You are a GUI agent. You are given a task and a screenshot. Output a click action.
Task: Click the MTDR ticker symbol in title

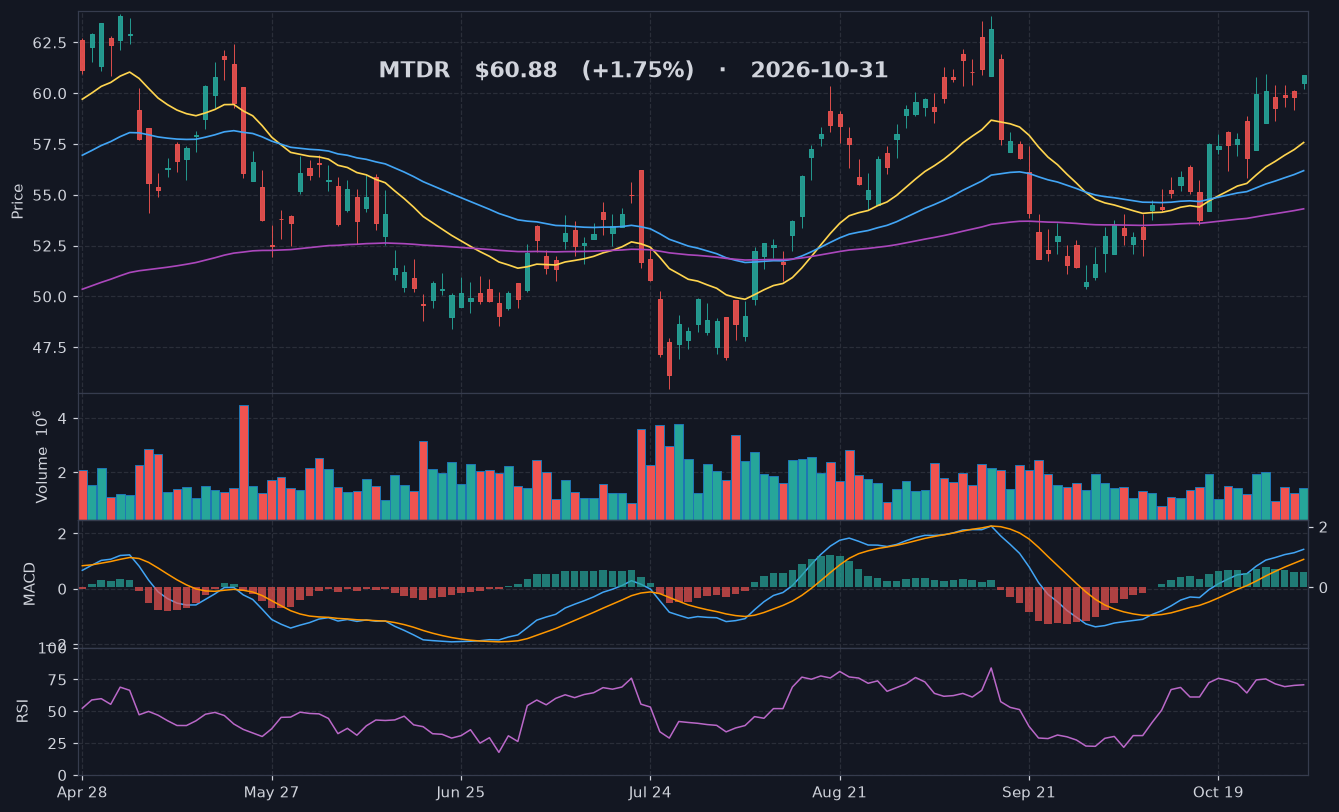pos(413,71)
